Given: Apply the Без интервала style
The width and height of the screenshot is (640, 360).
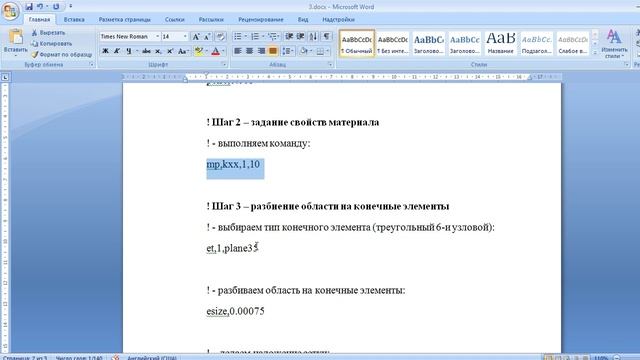Looking at the screenshot, I should pos(393,43).
